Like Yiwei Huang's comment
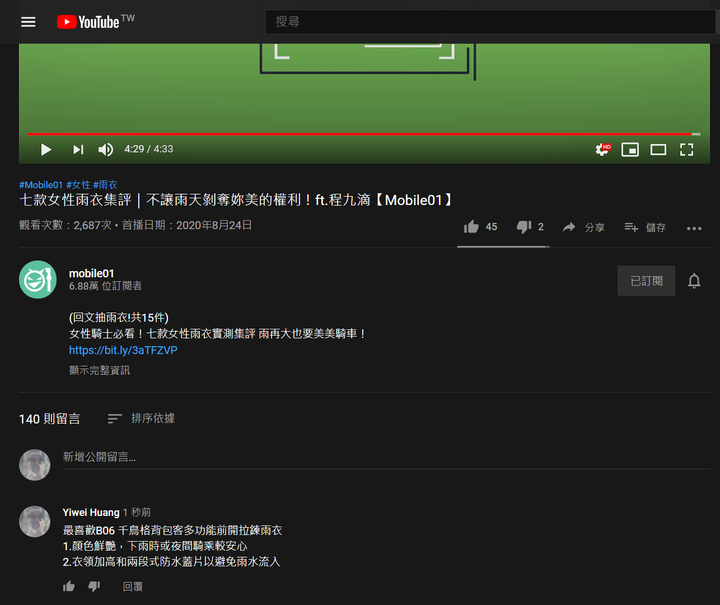The image size is (720, 605). [x=69, y=586]
